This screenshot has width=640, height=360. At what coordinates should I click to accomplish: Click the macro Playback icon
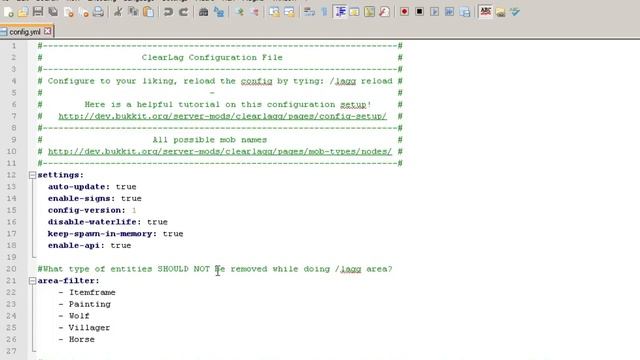[x=434, y=12]
